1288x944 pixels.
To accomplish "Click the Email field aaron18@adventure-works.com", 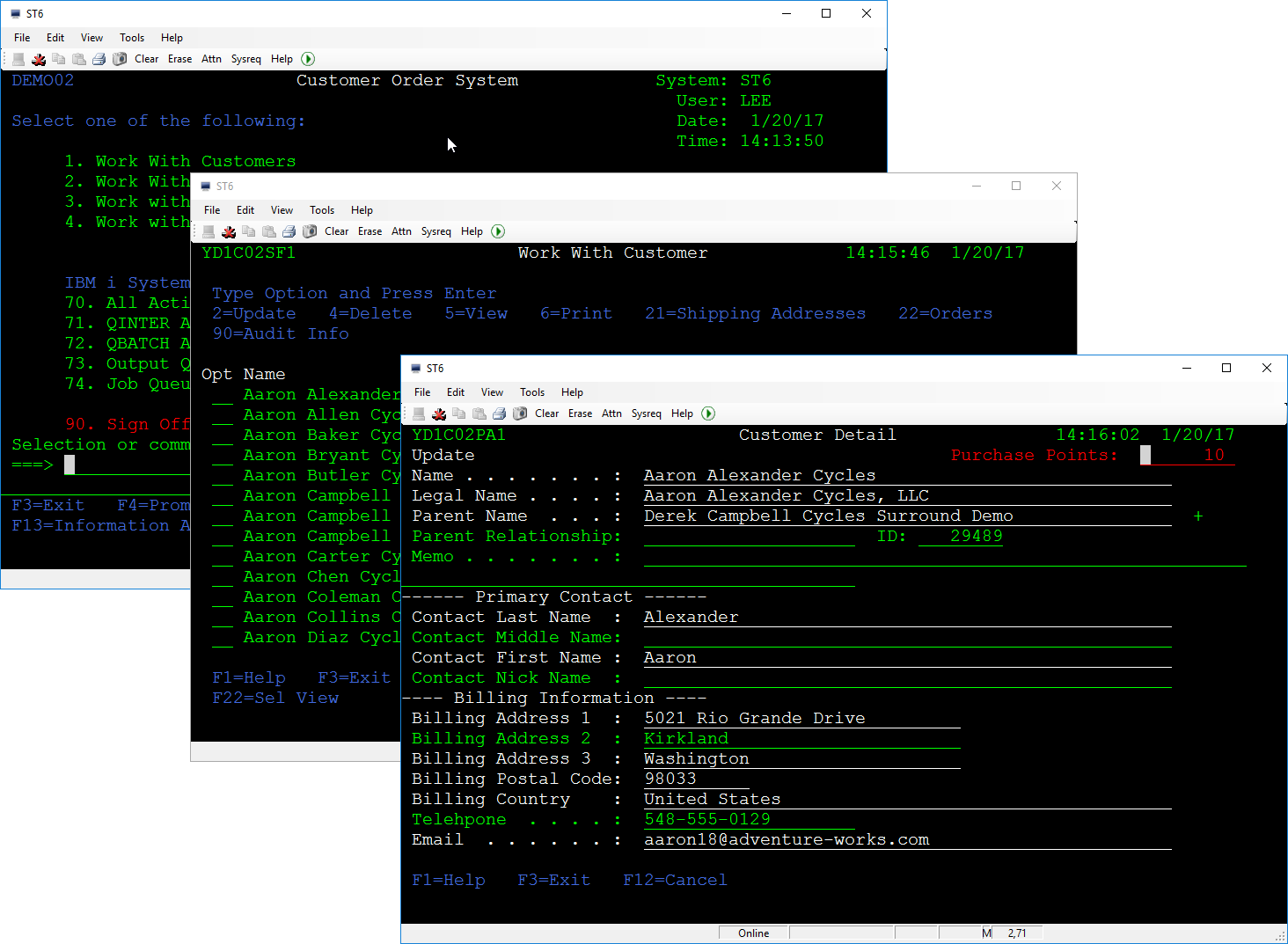I will [x=907, y=840].
